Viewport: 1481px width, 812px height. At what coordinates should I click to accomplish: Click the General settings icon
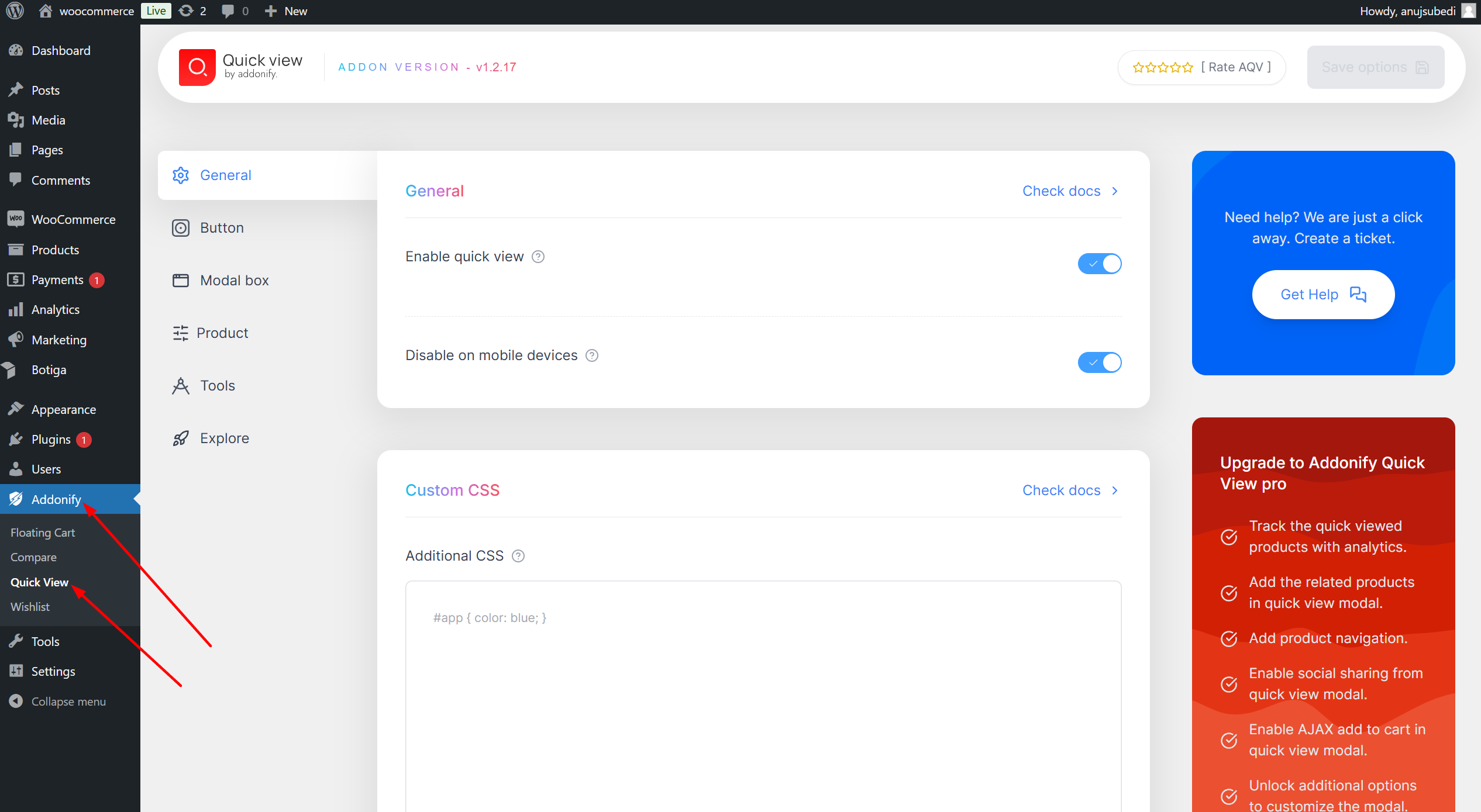[x=180, y=175]
